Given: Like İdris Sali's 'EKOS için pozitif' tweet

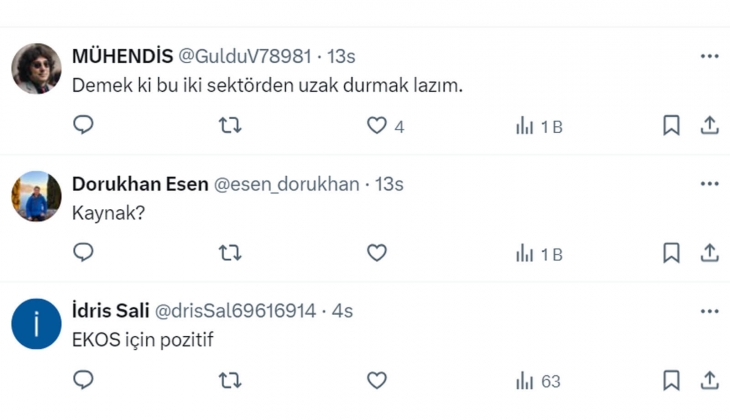Looking at the screenshot, I should 376,381.
